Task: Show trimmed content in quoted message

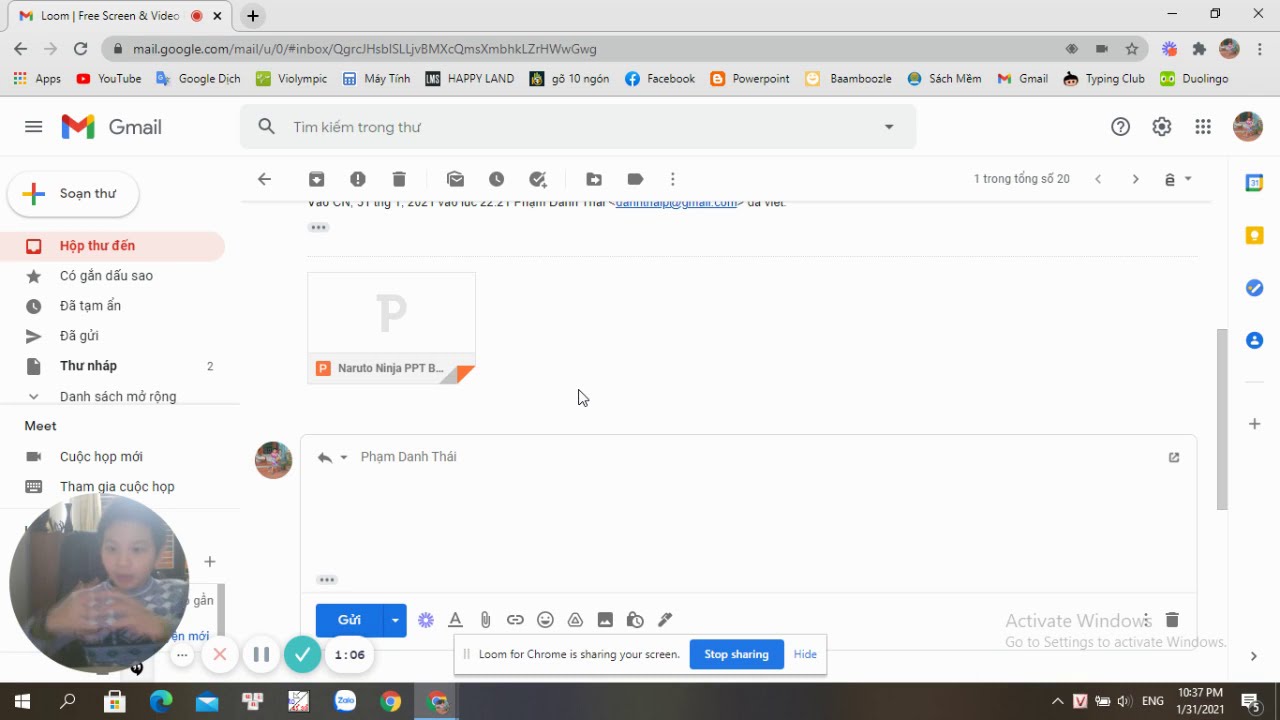Action: tap(318, 227)
